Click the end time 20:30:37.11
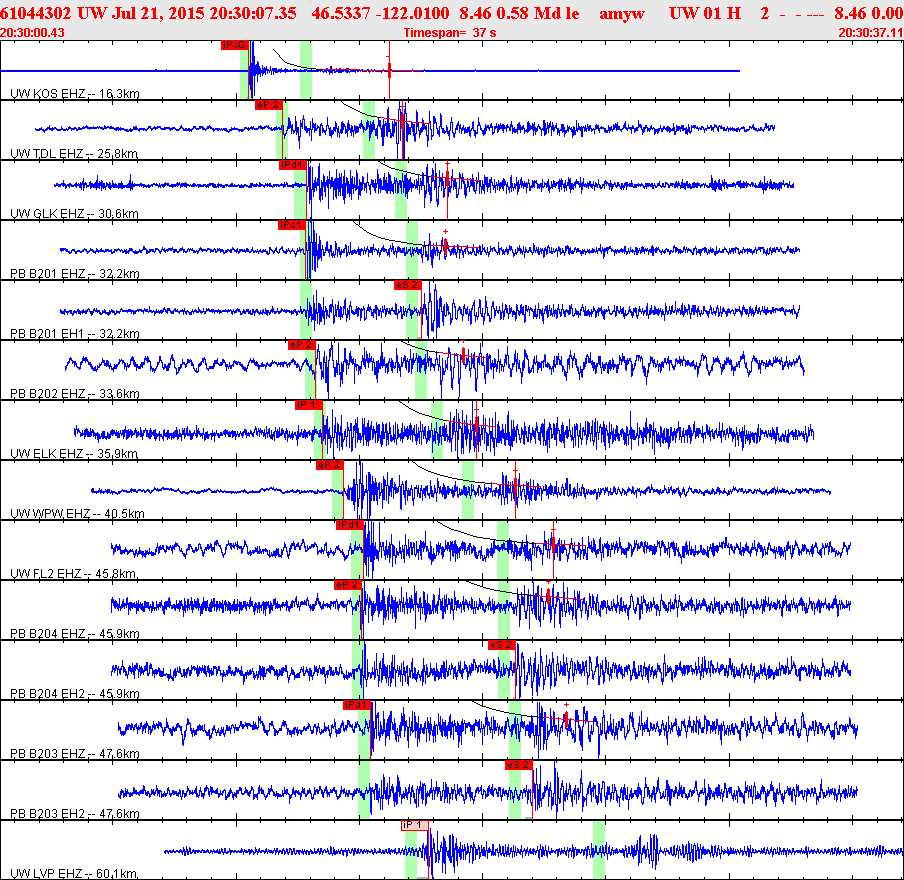 (871, 33)
